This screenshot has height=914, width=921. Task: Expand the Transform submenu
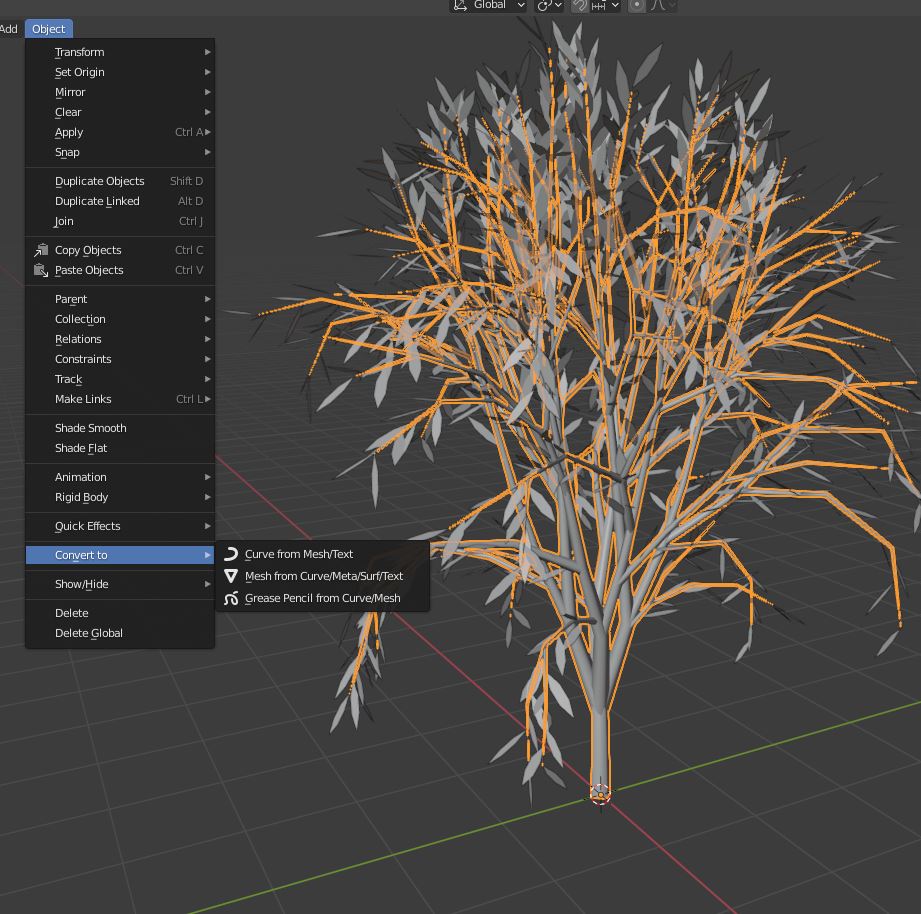tap(120, 52)
